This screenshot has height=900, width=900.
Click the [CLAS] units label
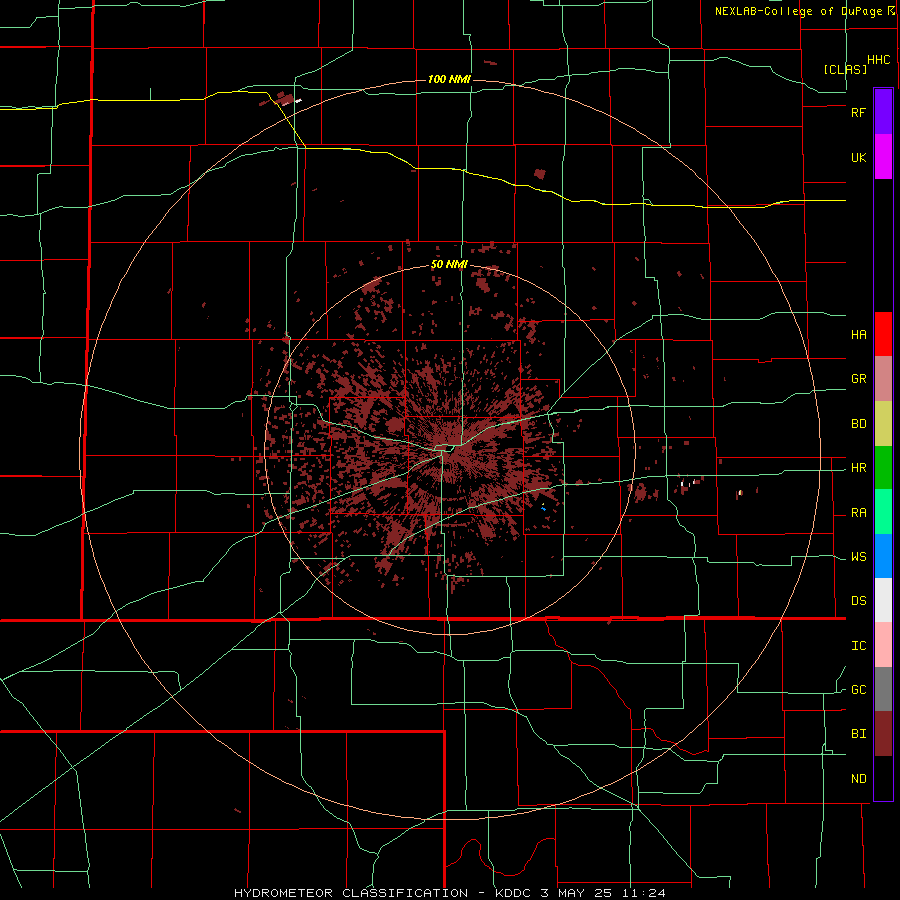[x=845, y=69]
